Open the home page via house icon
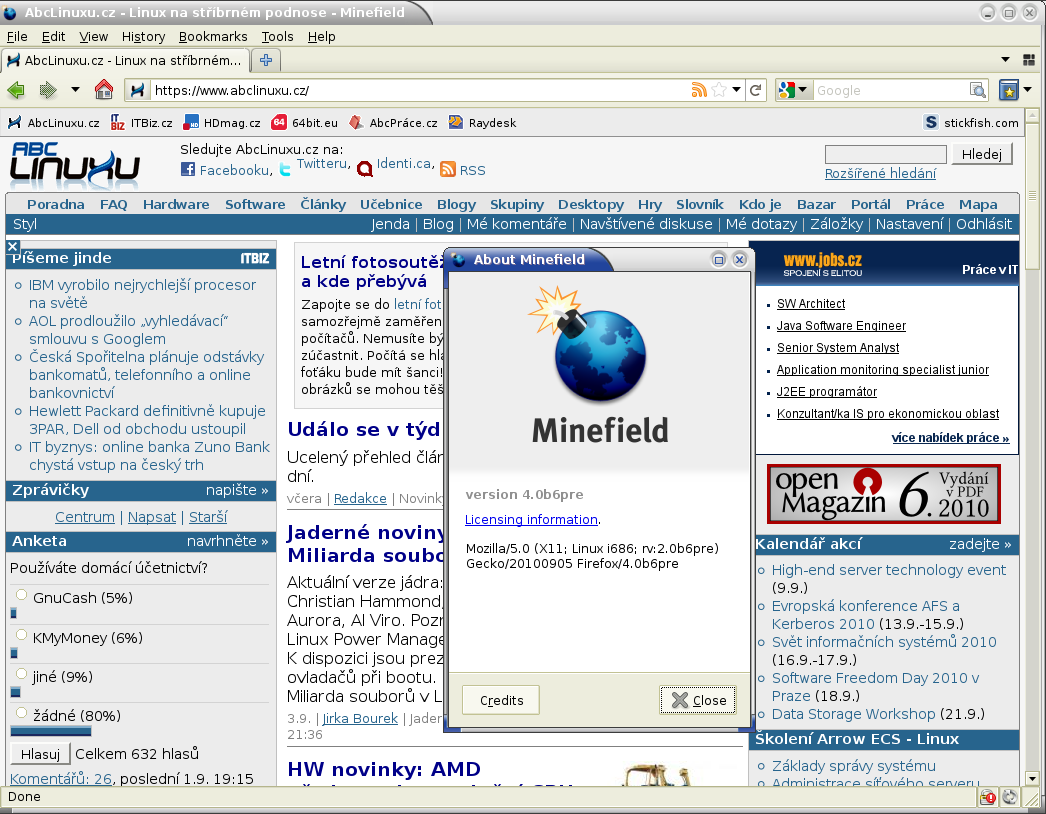This screenshot has width=1046, height=814. pyautogui.click(x=103, y=89)
